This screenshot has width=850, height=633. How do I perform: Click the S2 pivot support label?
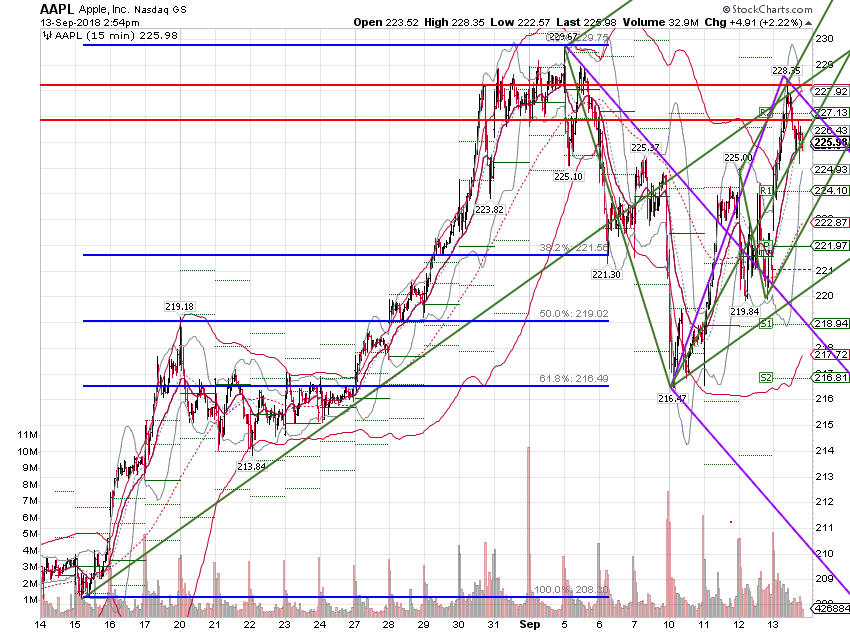pos(765,377)
